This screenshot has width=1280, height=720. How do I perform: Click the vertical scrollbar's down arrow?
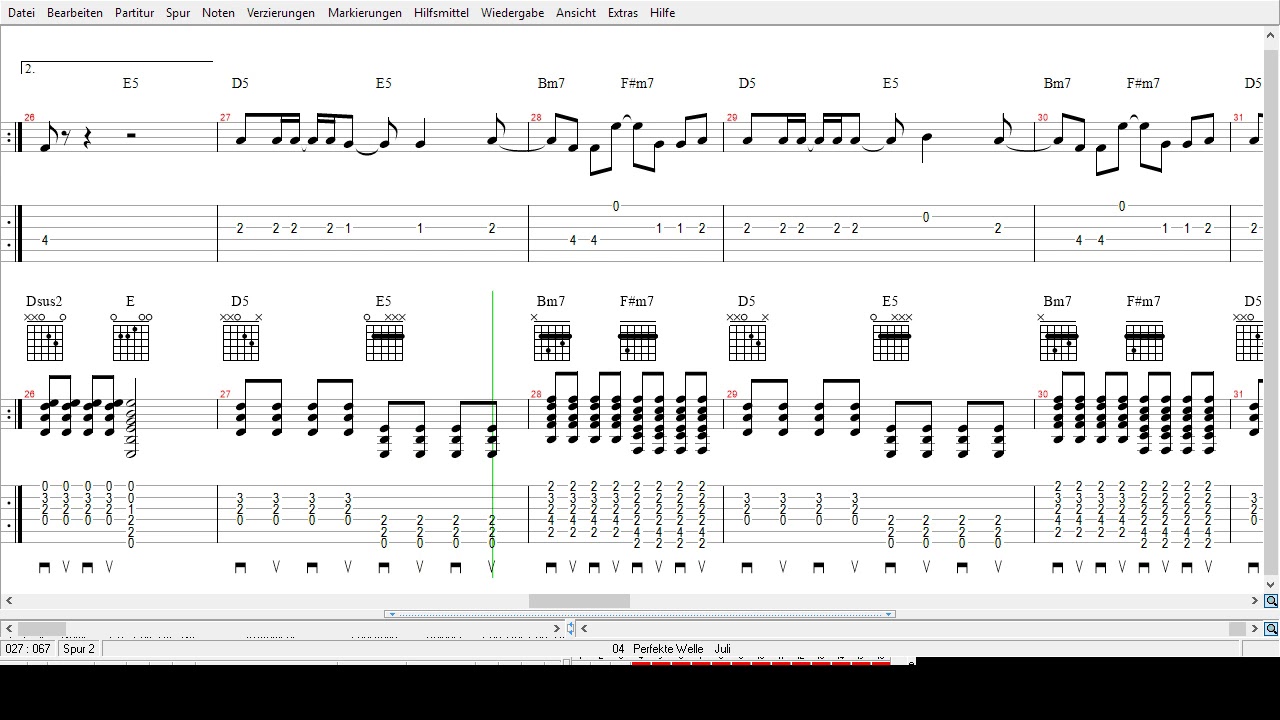pos(1272,585)
